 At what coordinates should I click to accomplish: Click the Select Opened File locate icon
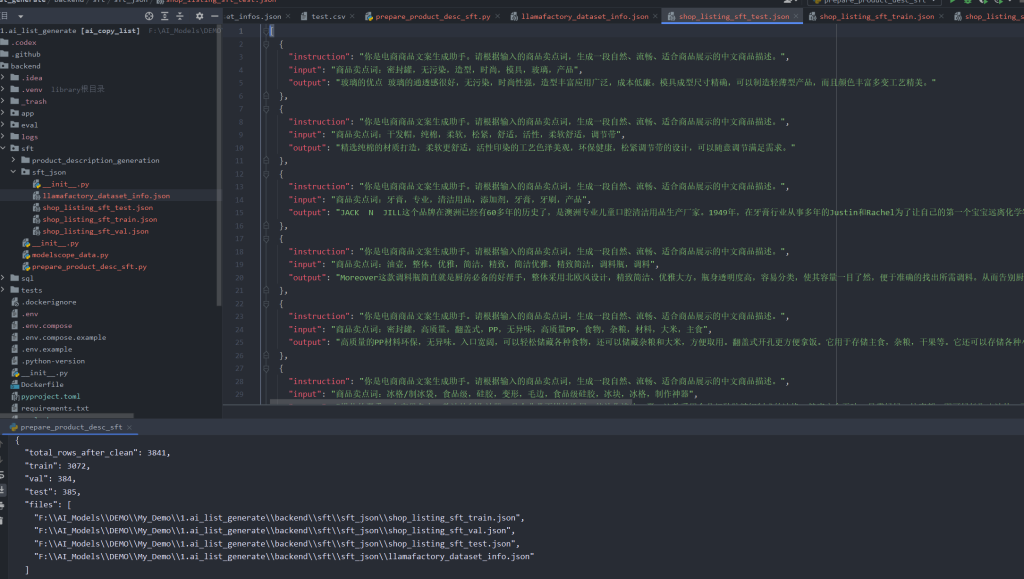[x=150, y=17]
